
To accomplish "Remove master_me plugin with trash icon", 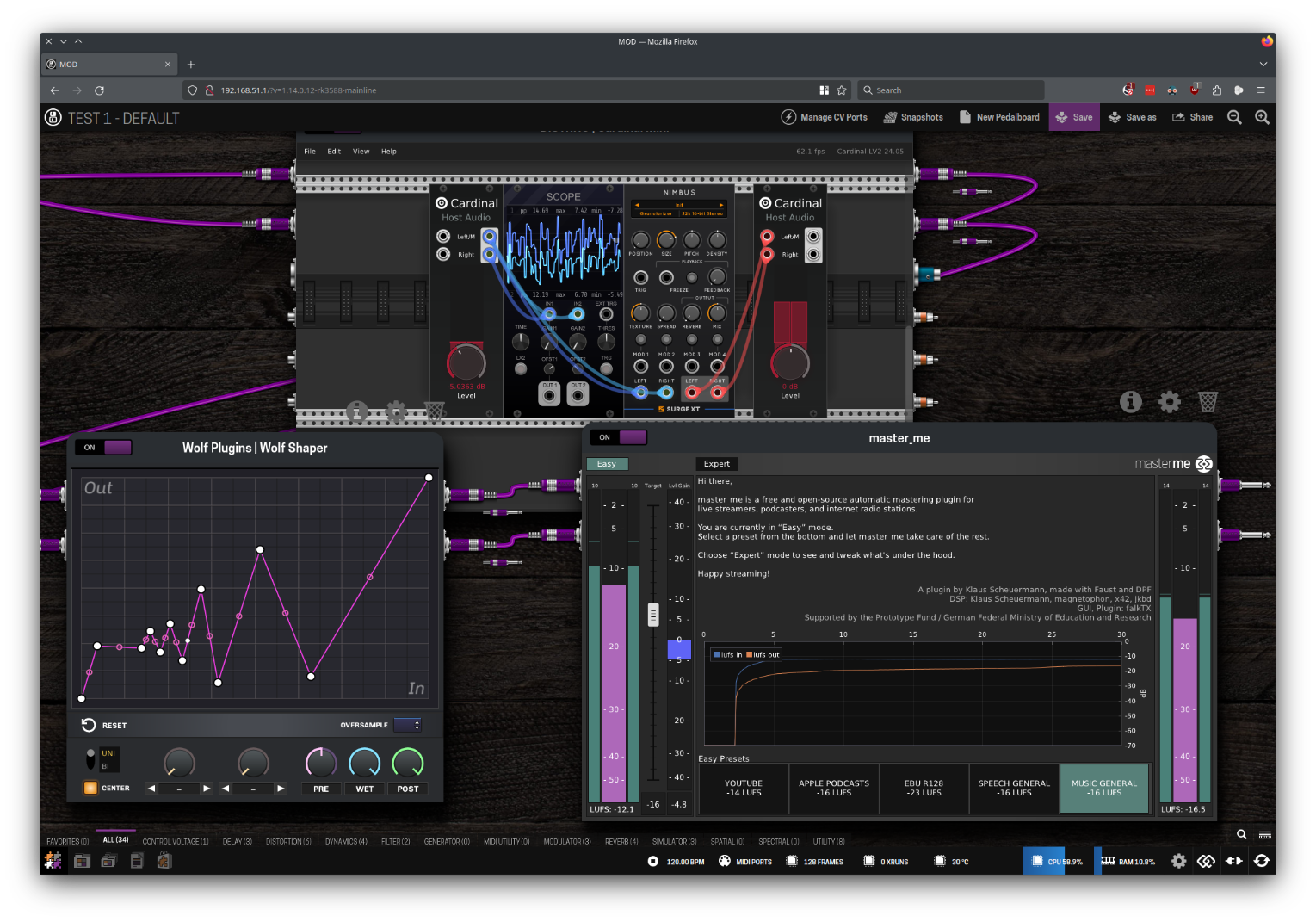I will pos(1208,401).
